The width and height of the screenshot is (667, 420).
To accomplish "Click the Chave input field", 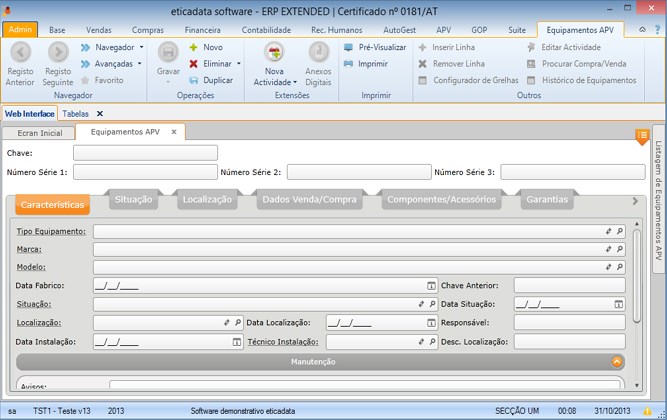I will (x=145, y=153).
